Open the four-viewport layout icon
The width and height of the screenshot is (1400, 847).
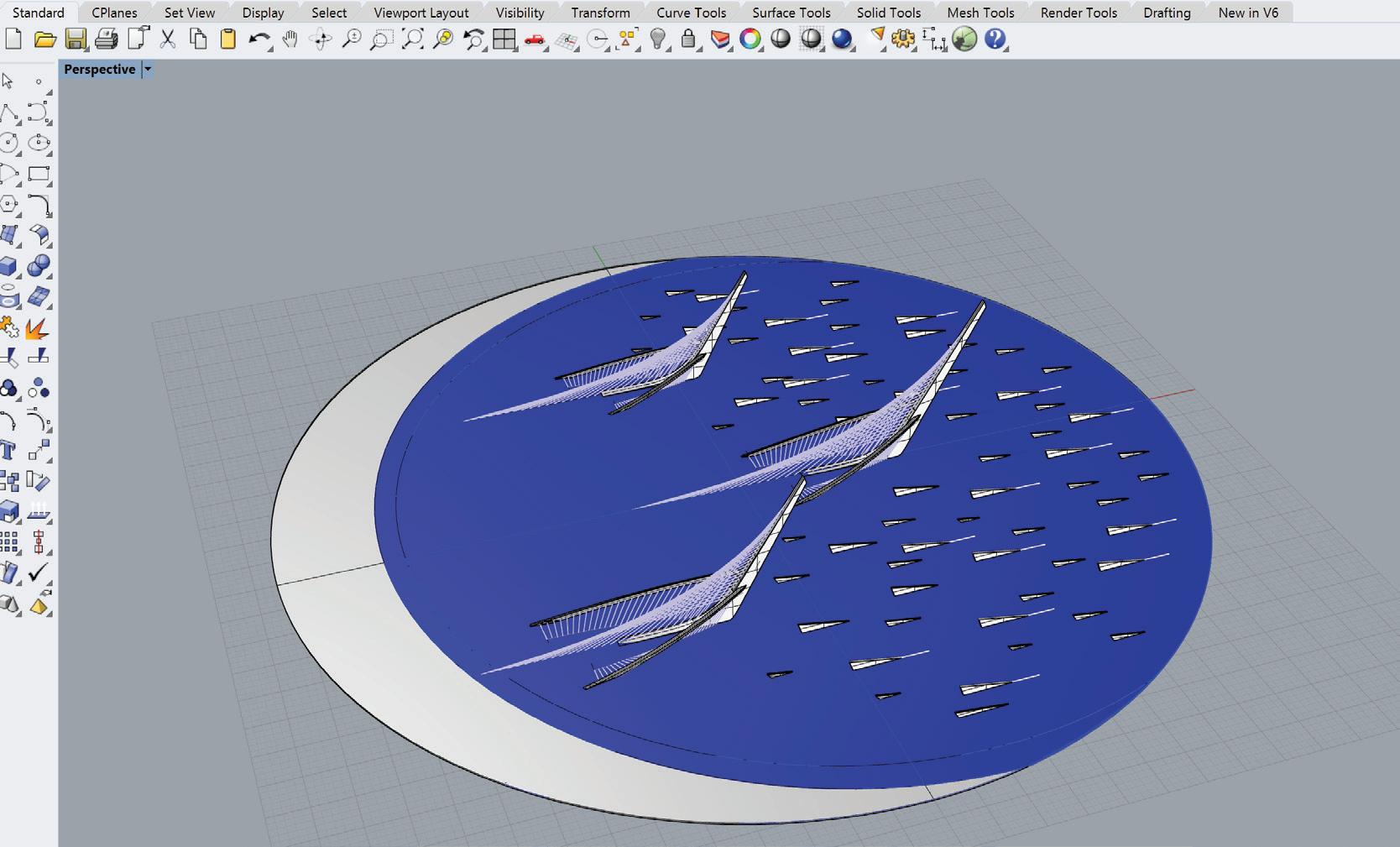[x=504, y=39]
